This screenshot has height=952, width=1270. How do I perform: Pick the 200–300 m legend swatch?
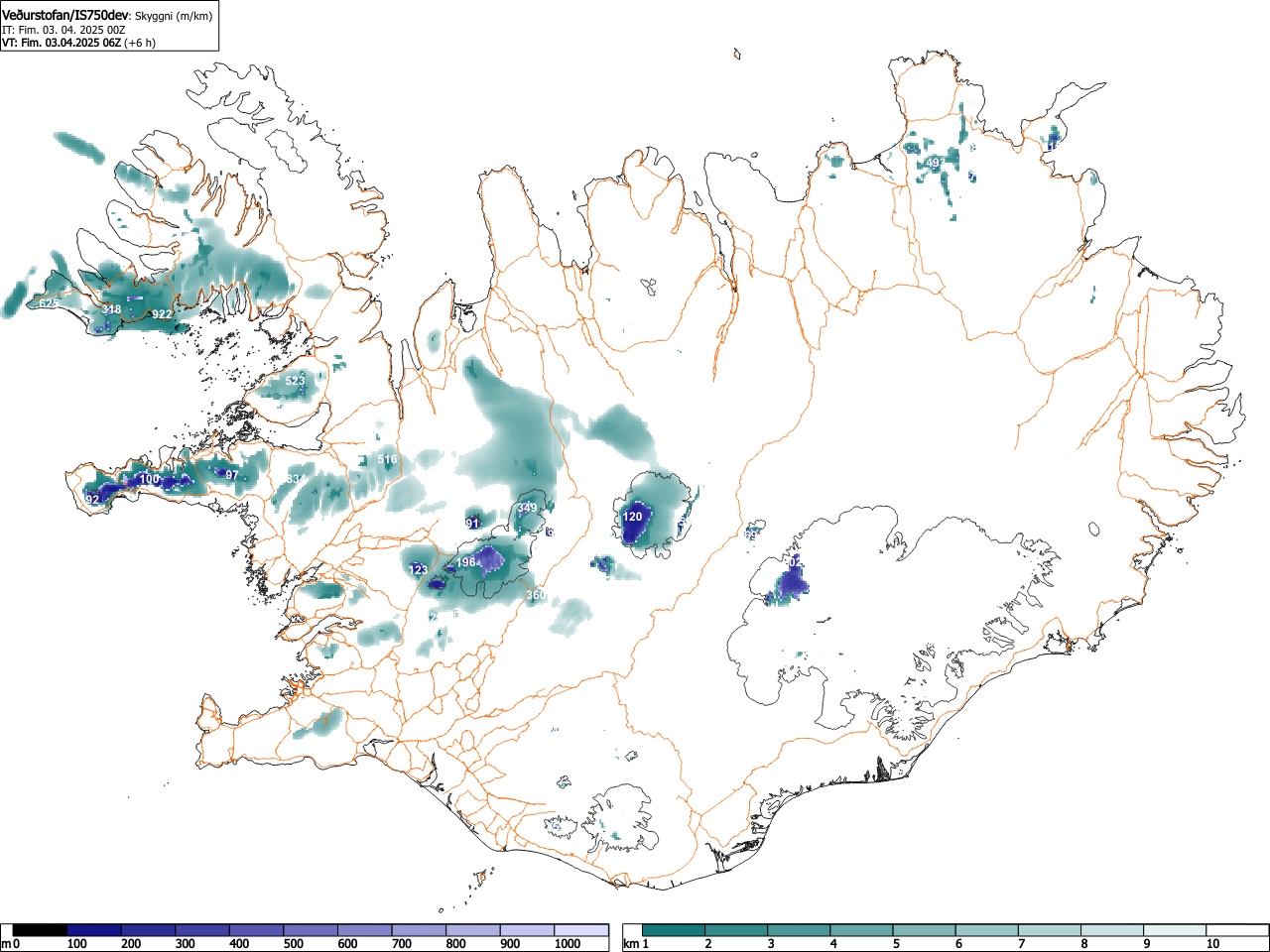[149, 930]
